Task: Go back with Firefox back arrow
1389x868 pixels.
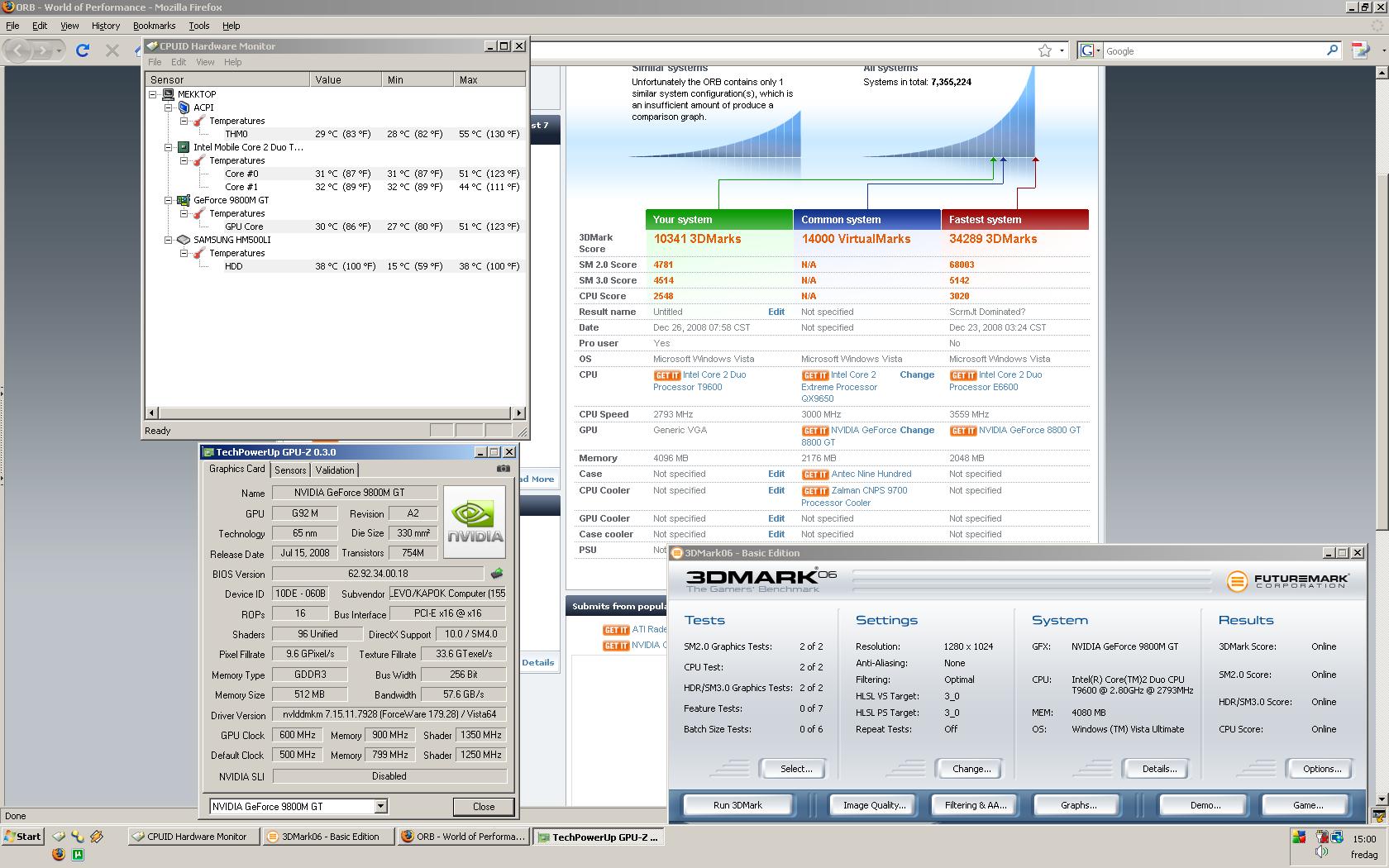Action: coord(18,50)
